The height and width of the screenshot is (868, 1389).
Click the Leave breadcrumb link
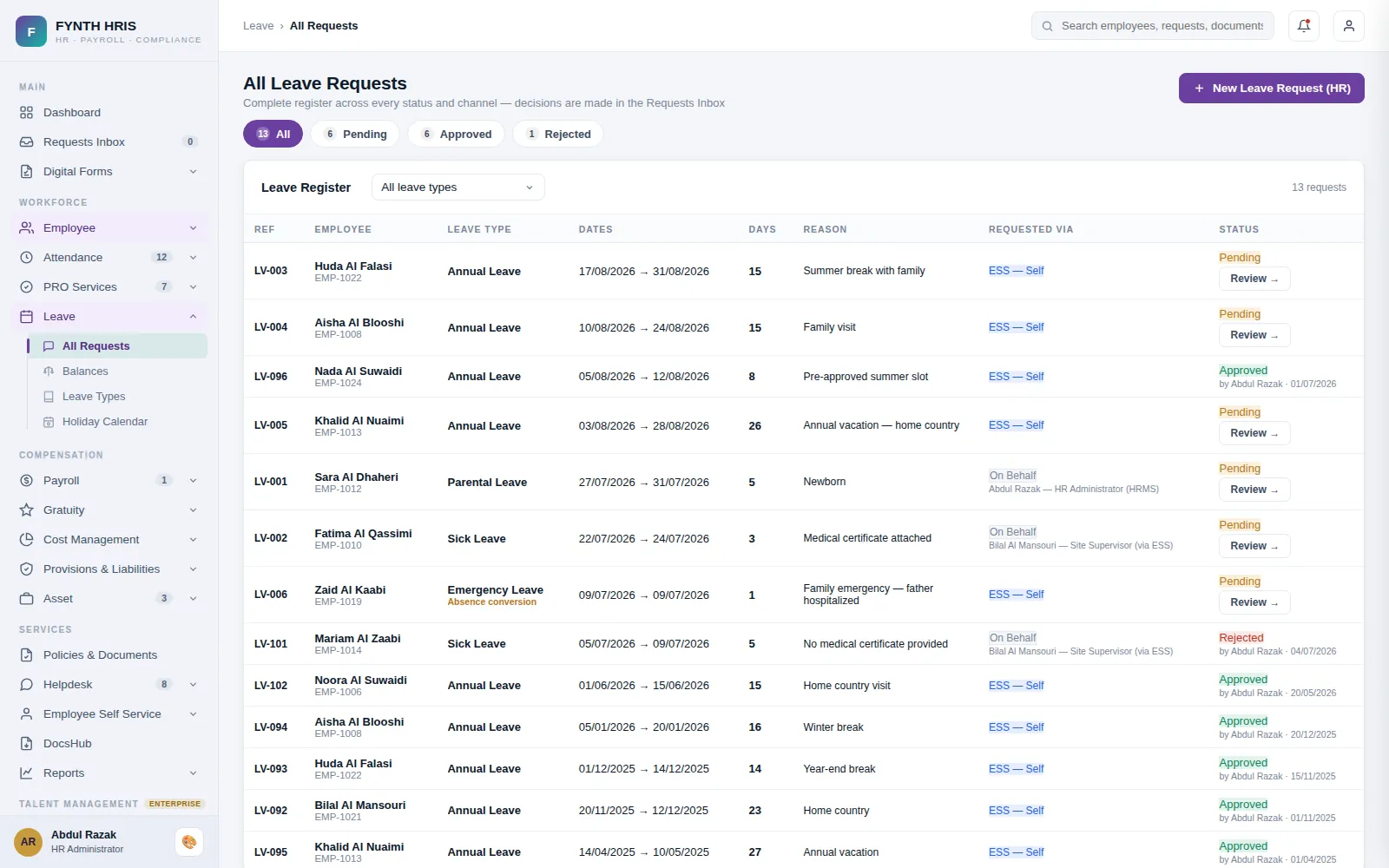[258, 26]
